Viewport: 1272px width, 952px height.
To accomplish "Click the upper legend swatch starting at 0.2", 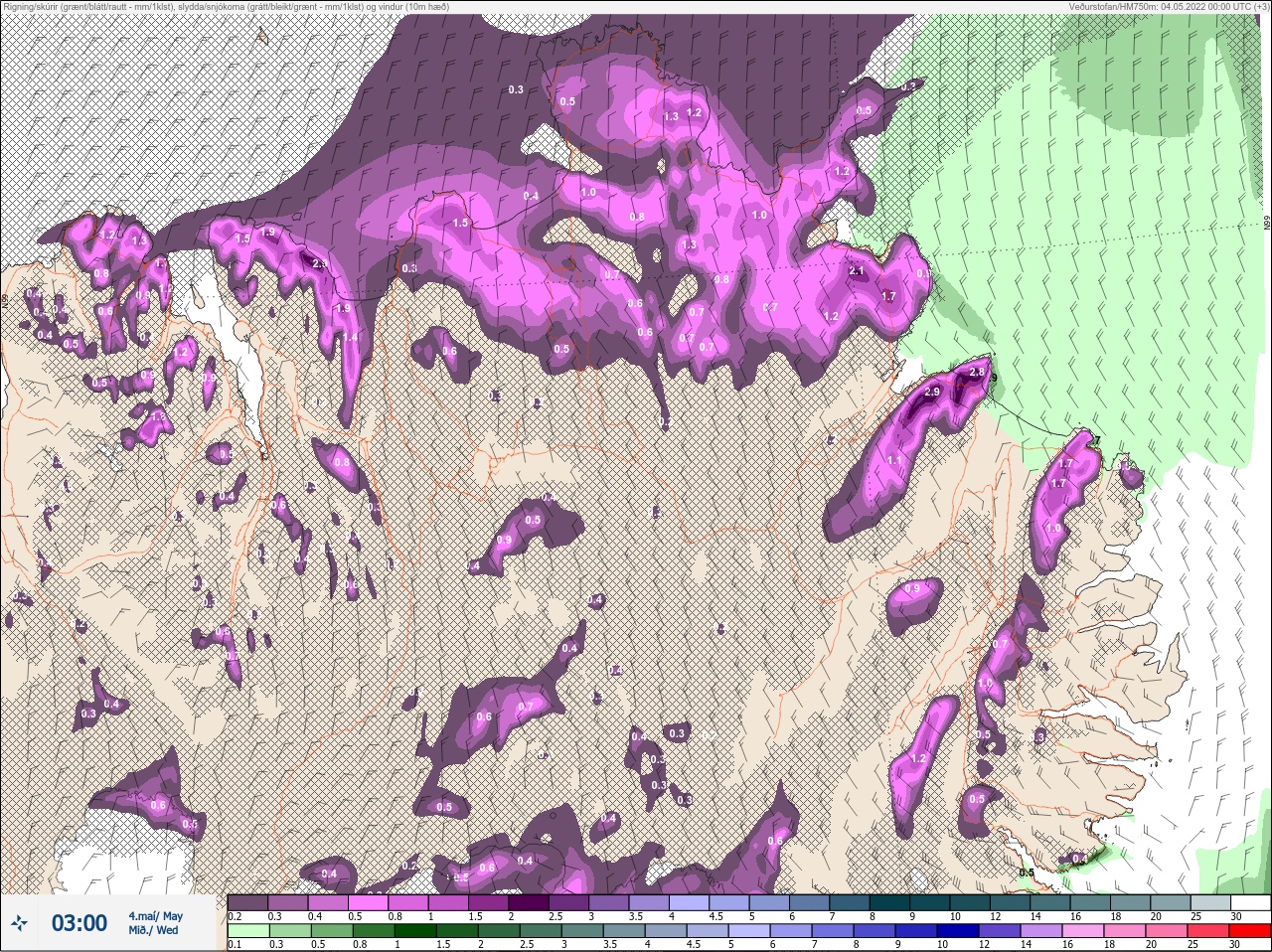I will 247,902.
